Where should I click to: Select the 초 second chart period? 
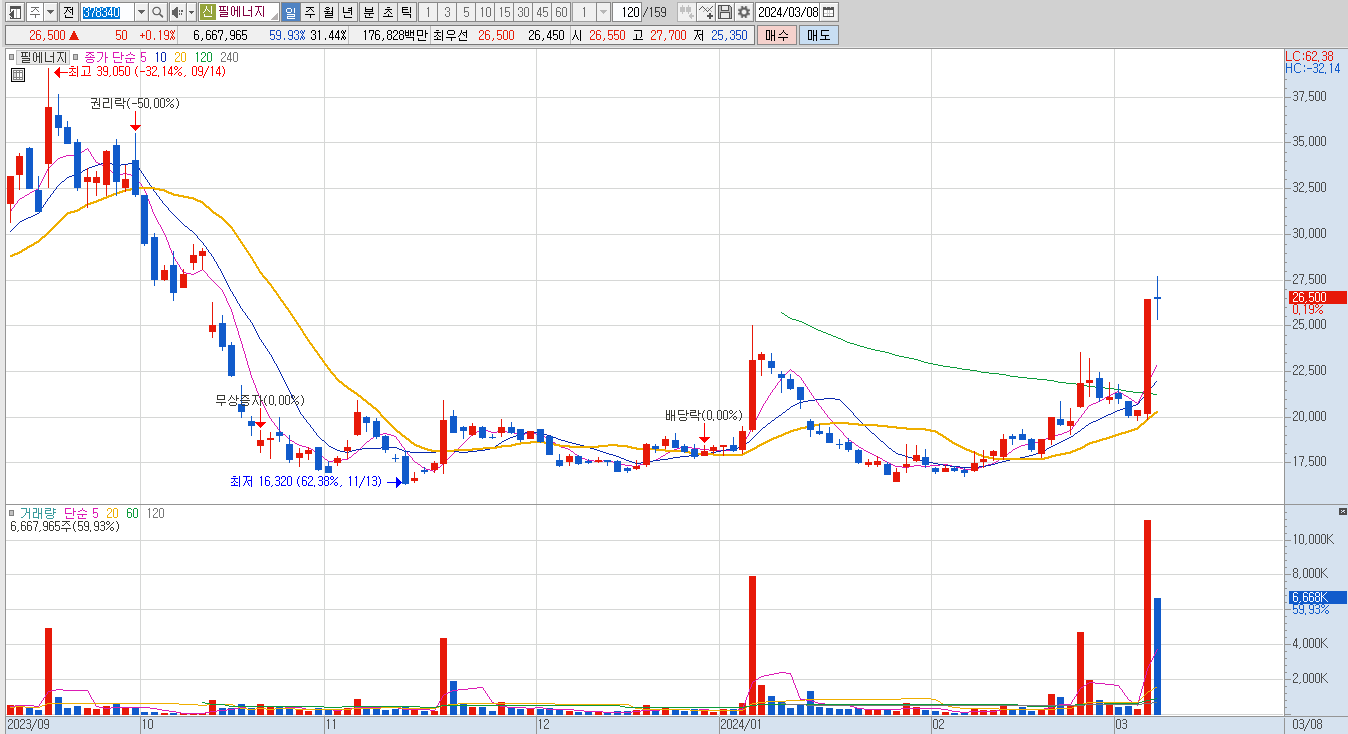[387, 12]
